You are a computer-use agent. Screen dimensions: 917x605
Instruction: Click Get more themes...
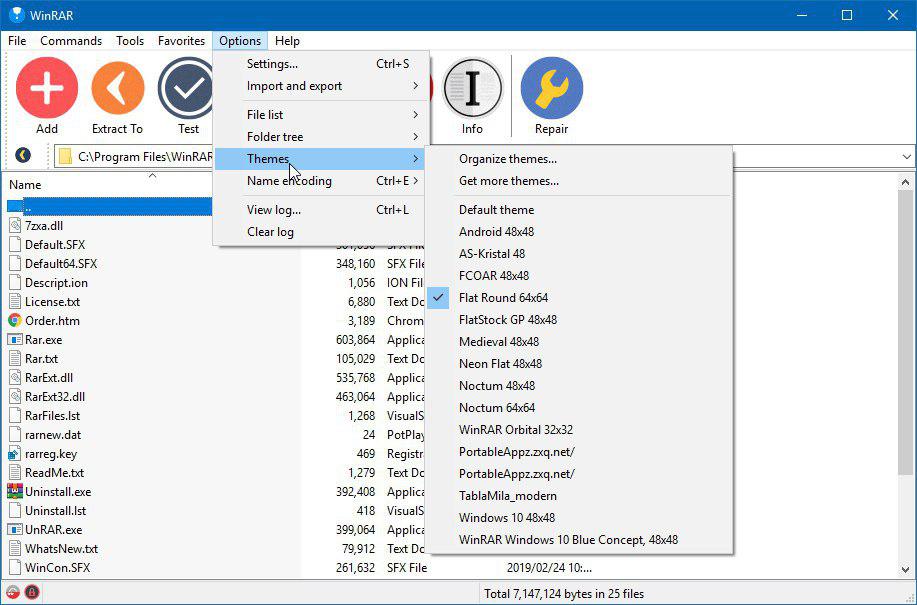coord(509,181)
